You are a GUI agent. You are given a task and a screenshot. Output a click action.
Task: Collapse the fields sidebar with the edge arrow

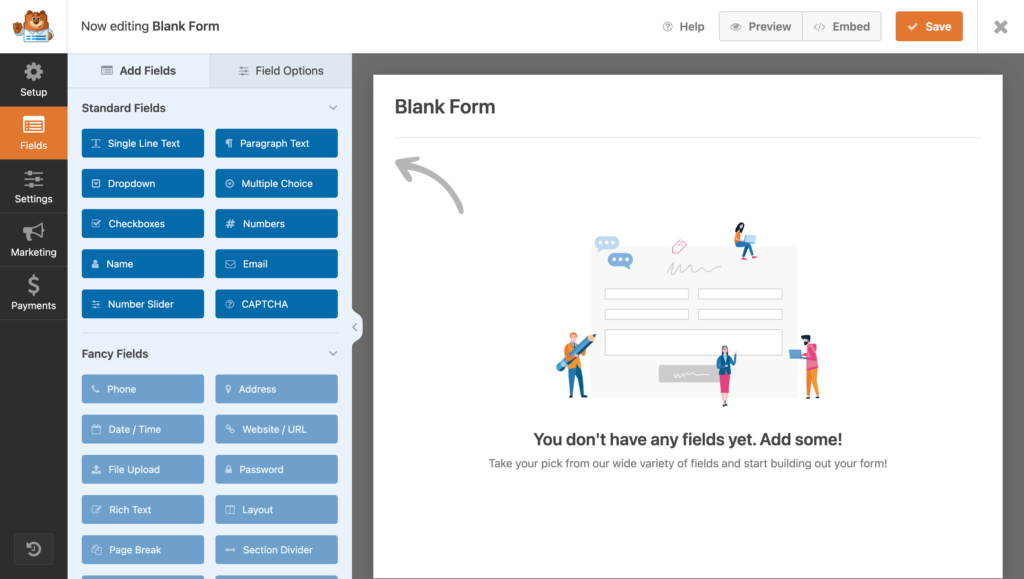point(355,326)
